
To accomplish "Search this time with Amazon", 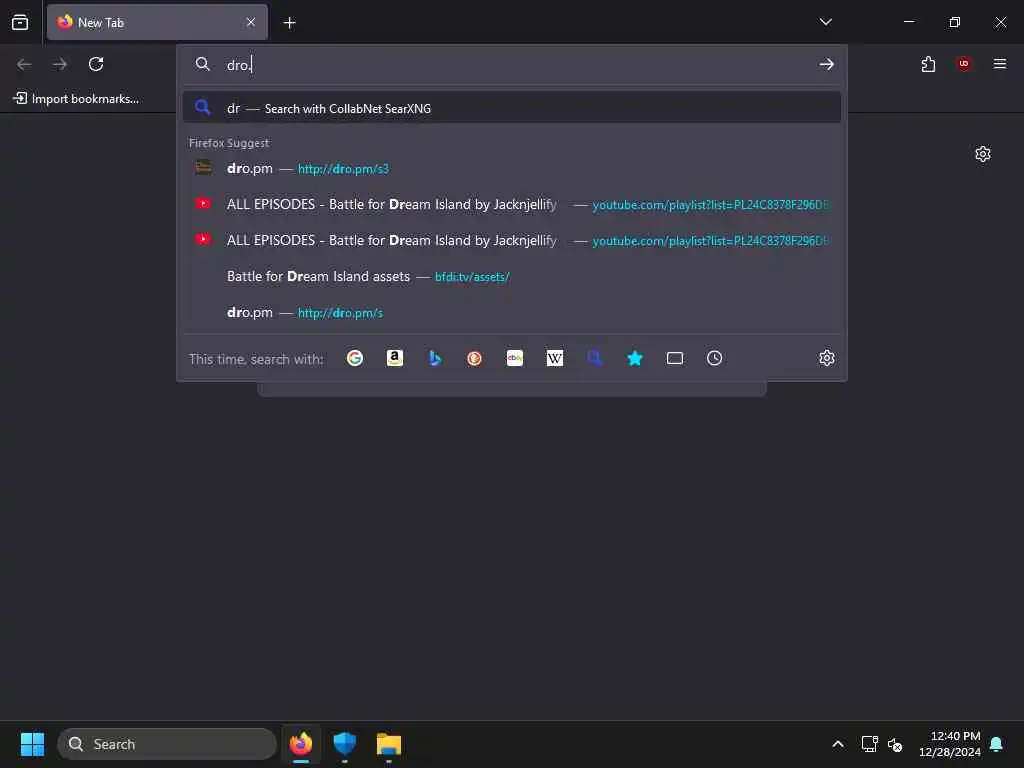I will pos(394,358).
